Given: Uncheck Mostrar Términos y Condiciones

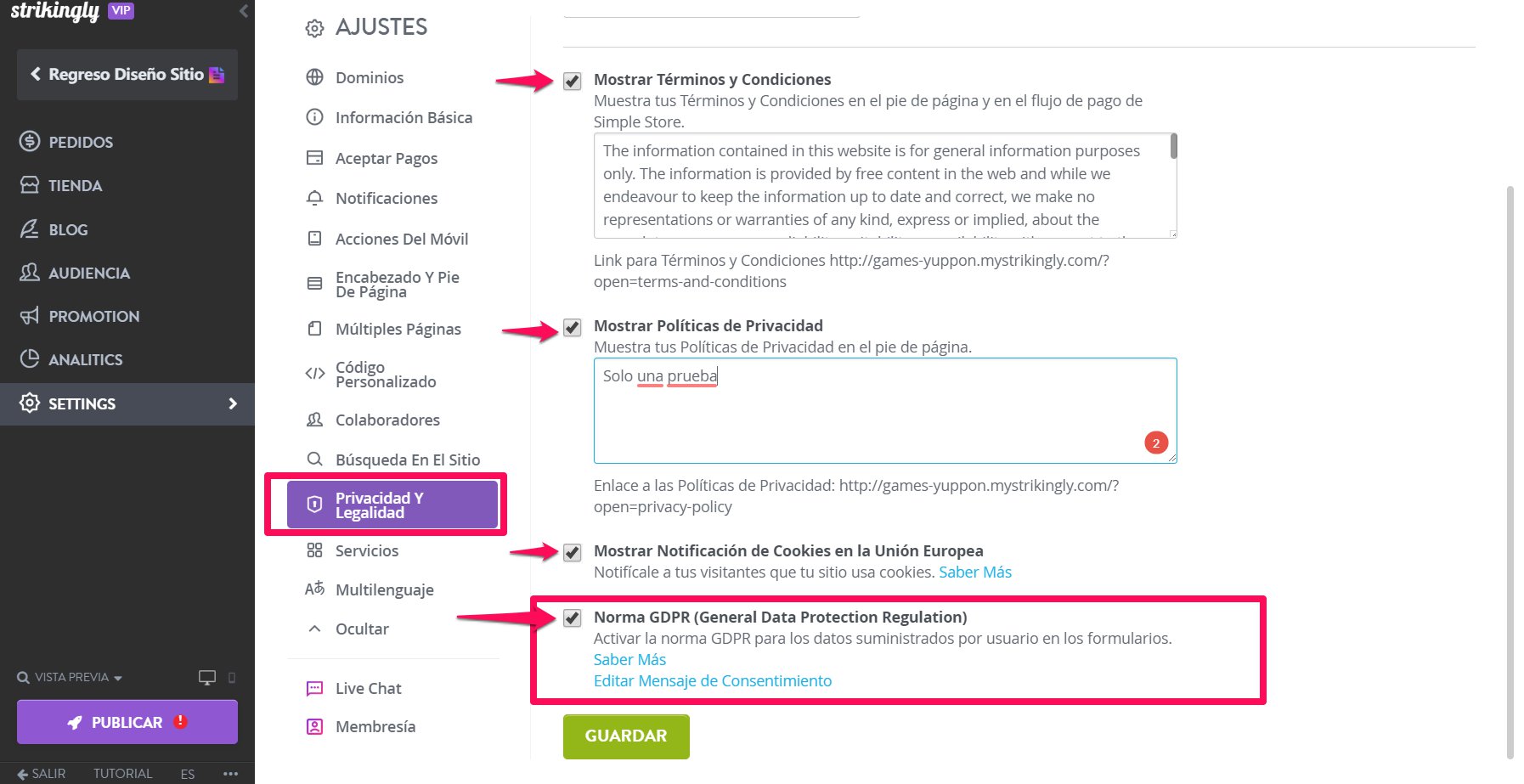Looking at the screenshot, I should (573, 81).
